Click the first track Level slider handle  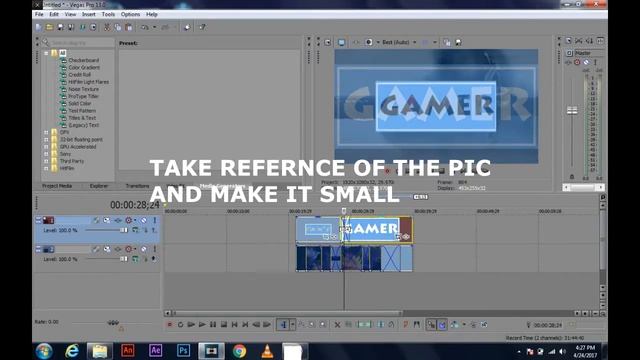coord(124,231)
